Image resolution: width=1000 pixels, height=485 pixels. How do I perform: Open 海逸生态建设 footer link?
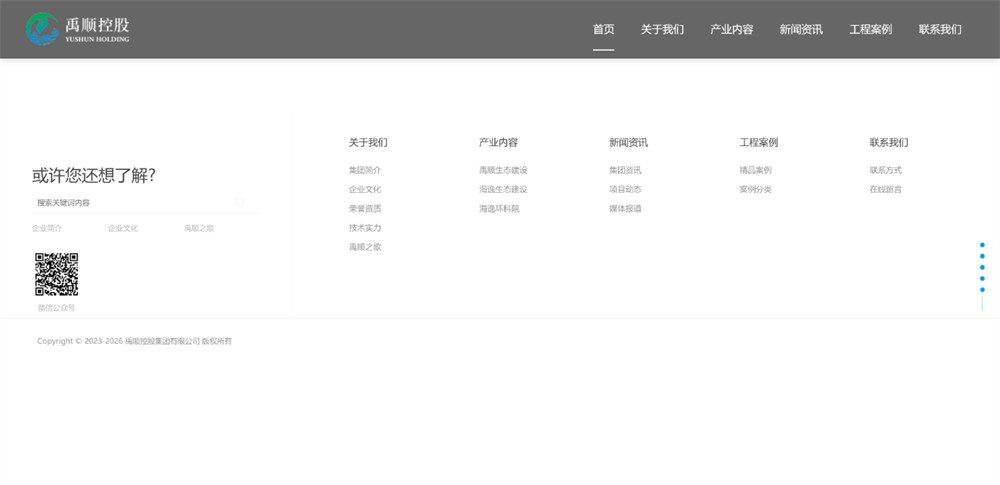click(503, 190)
